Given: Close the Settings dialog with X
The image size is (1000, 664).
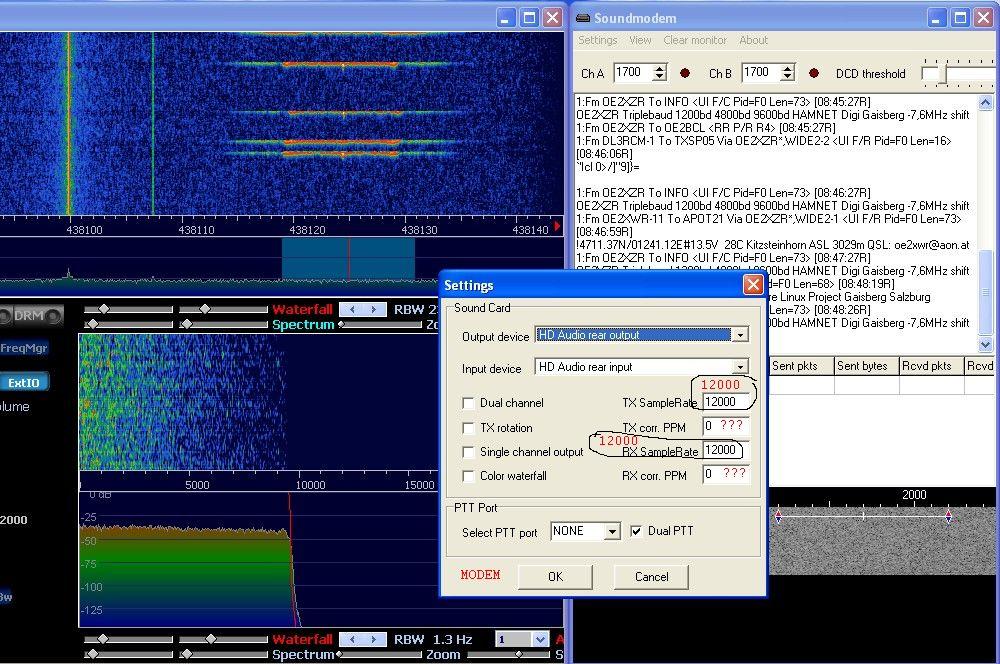Looking at the screenshot, I should 753,286.
